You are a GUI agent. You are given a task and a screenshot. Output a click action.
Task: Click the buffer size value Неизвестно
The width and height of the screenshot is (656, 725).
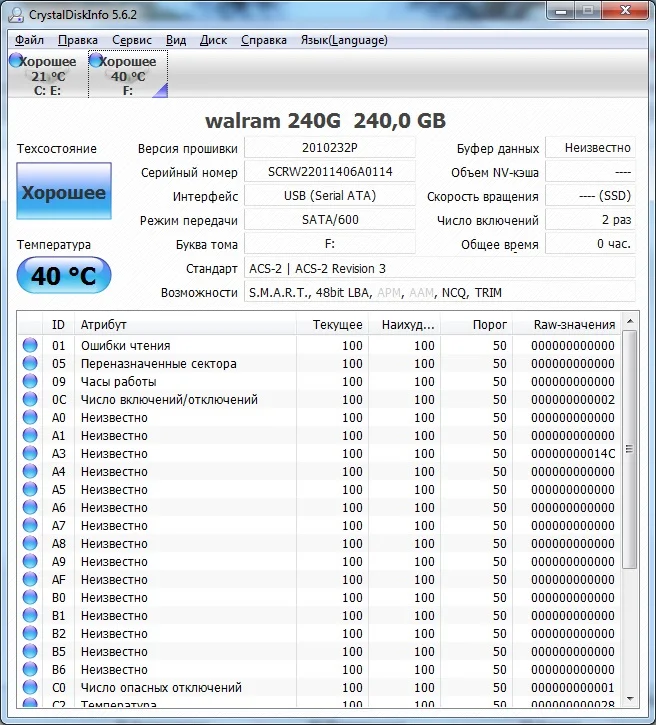(x=590, y=148)
